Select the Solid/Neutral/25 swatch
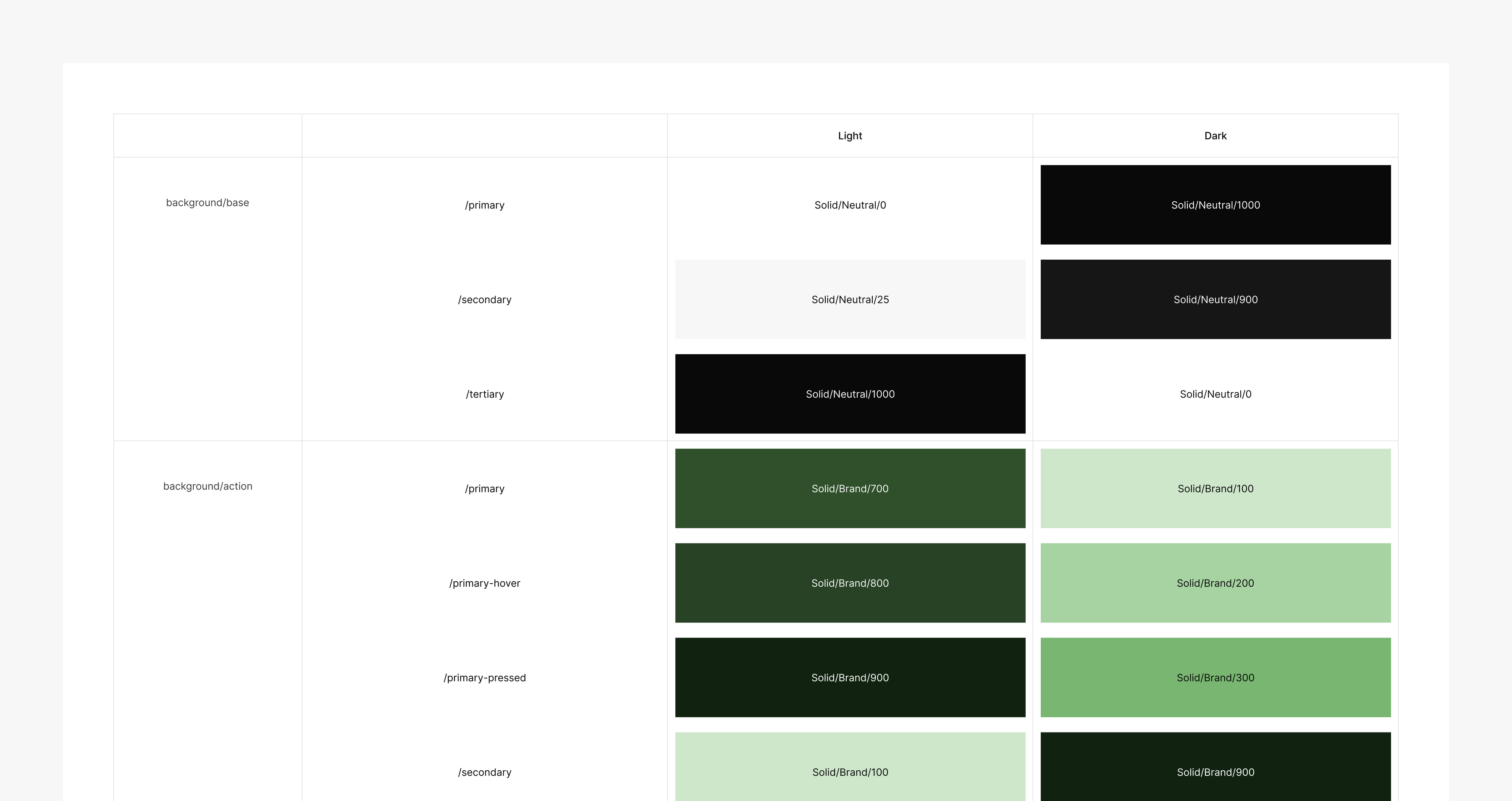The image size is (1512, 801). click(850, 300)
